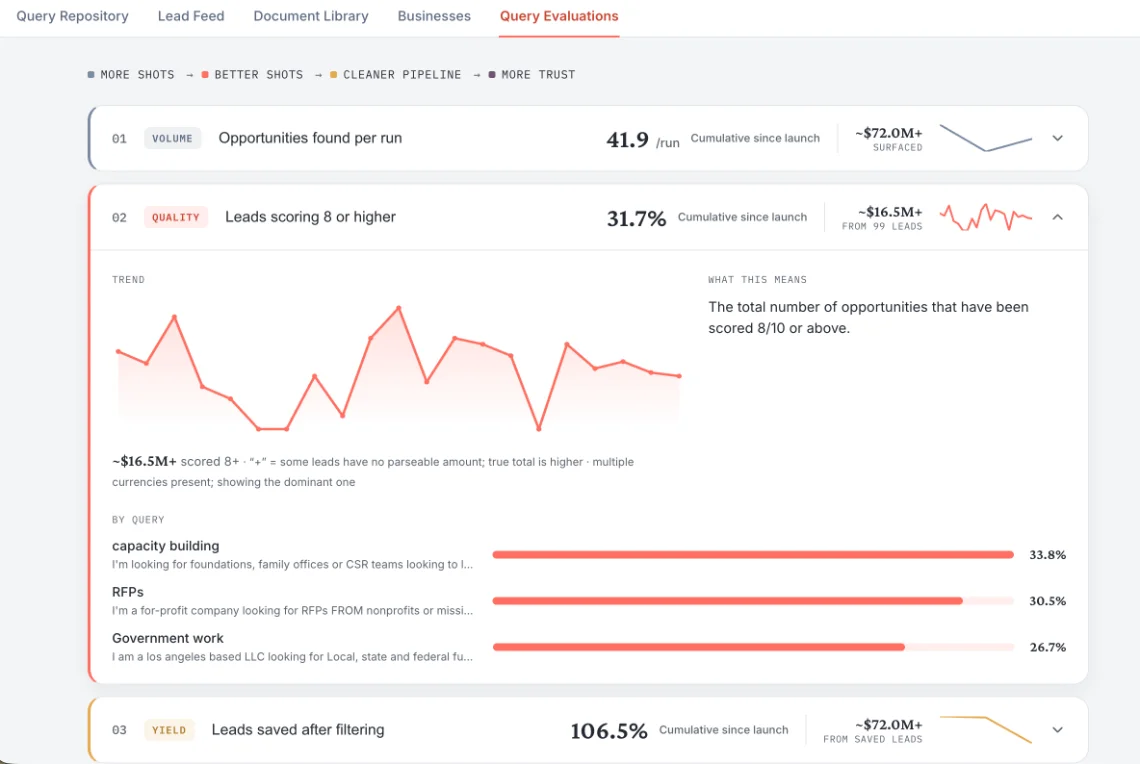Image resolution: width=1140 pixels, height=764 pixels.
Task: Click the BETTER SHOTS label
Action: pos(259,75)
